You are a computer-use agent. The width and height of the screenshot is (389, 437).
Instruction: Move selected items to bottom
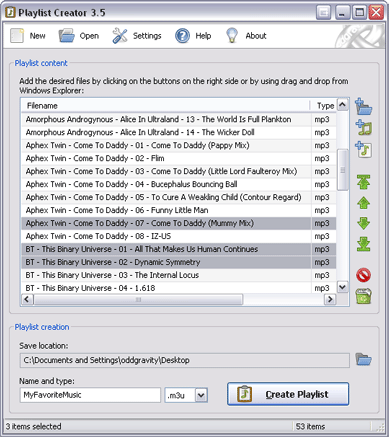(x=363, y=244)
